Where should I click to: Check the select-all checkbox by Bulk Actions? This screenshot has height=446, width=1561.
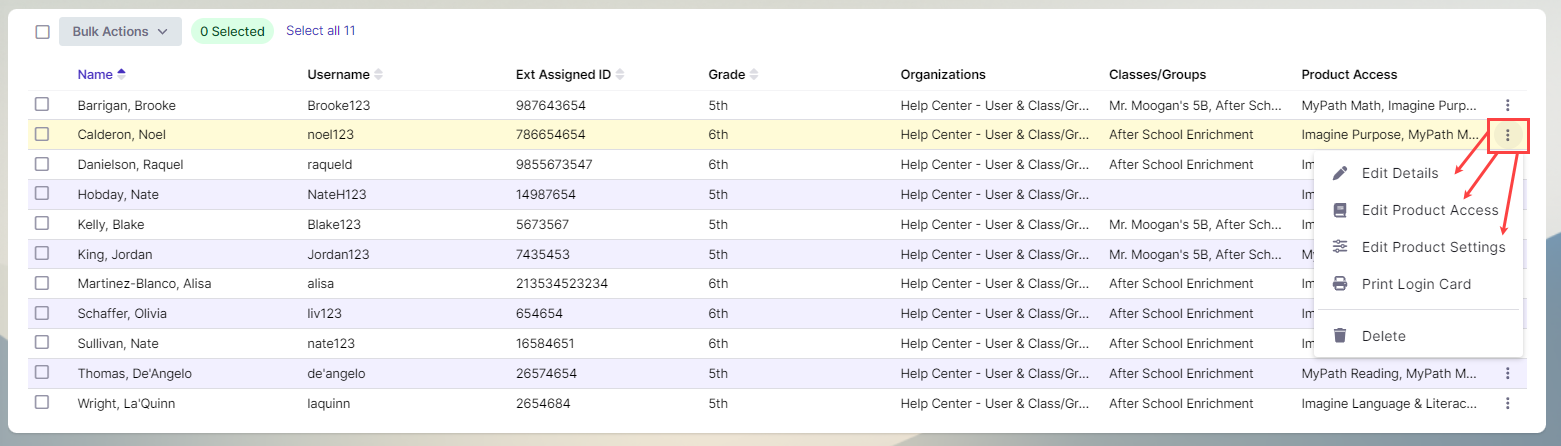click(42, 32)
